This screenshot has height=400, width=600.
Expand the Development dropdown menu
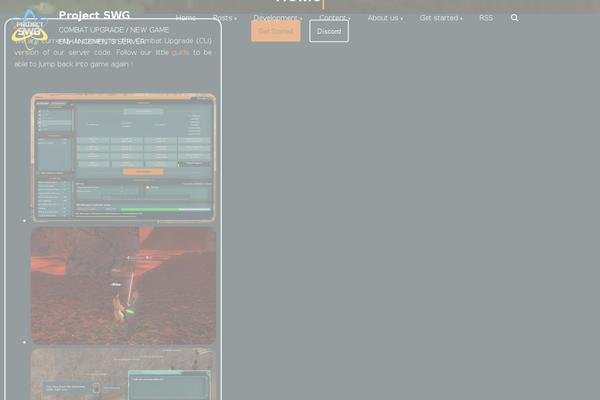278,18
